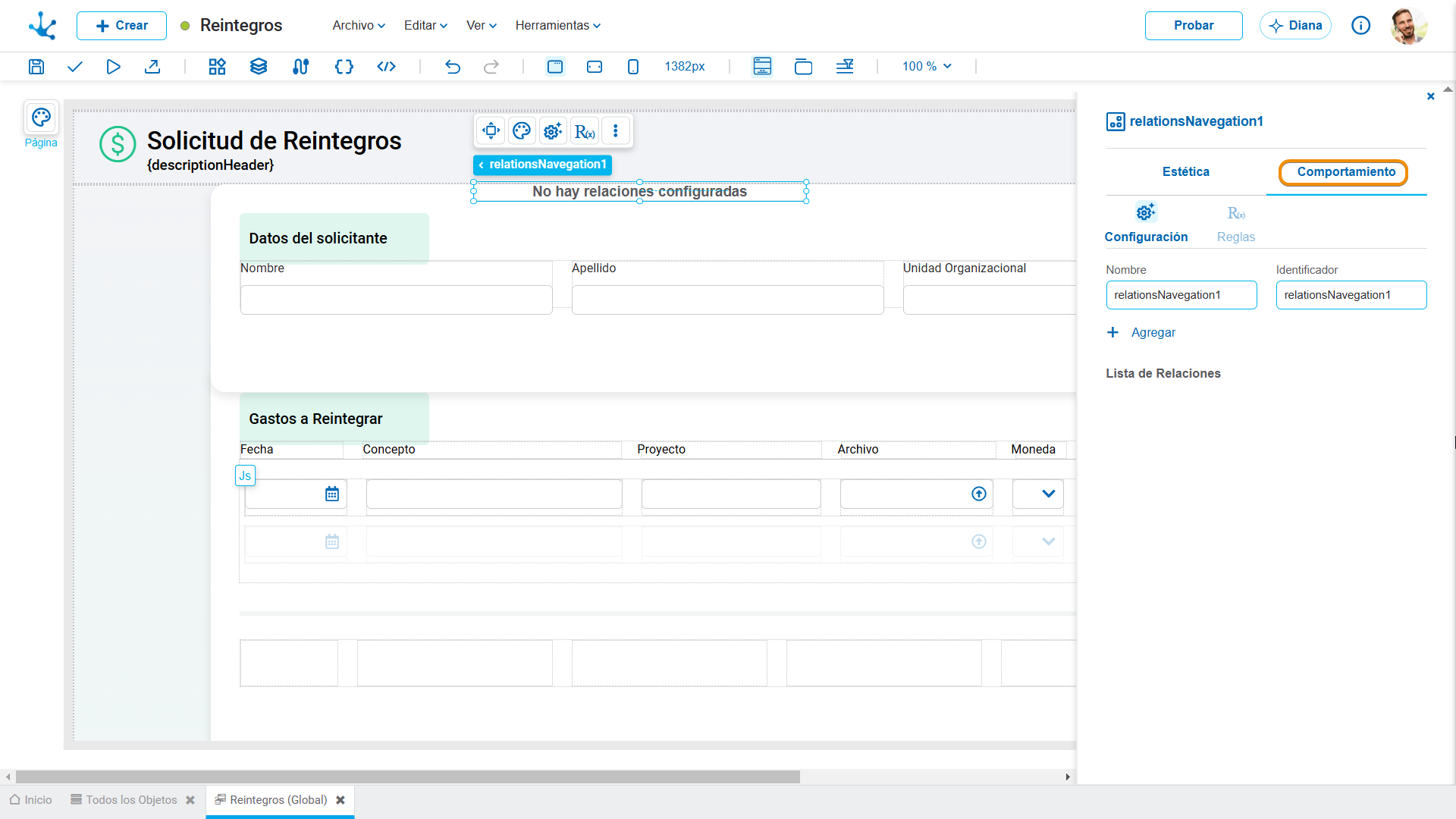Undo the last change
Viewport: 1456px width, 819px height.
453,67
